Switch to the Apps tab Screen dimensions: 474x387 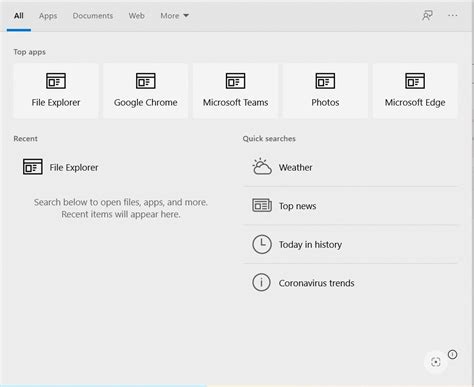coord(48,16)
